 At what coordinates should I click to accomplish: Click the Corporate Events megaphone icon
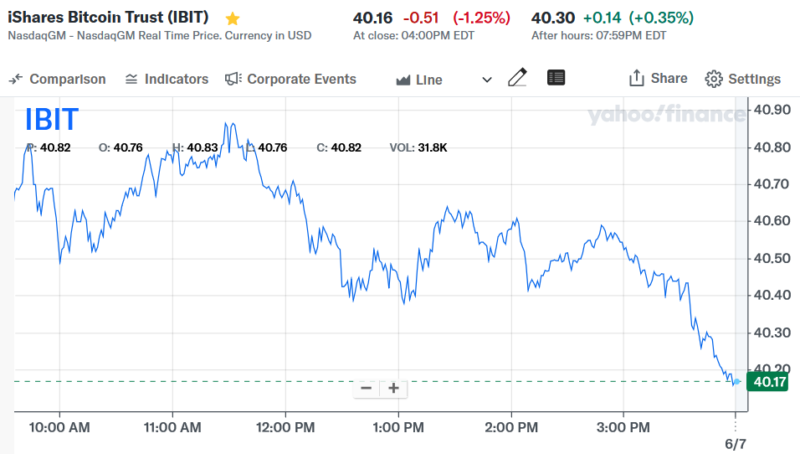tap(233, 79)
